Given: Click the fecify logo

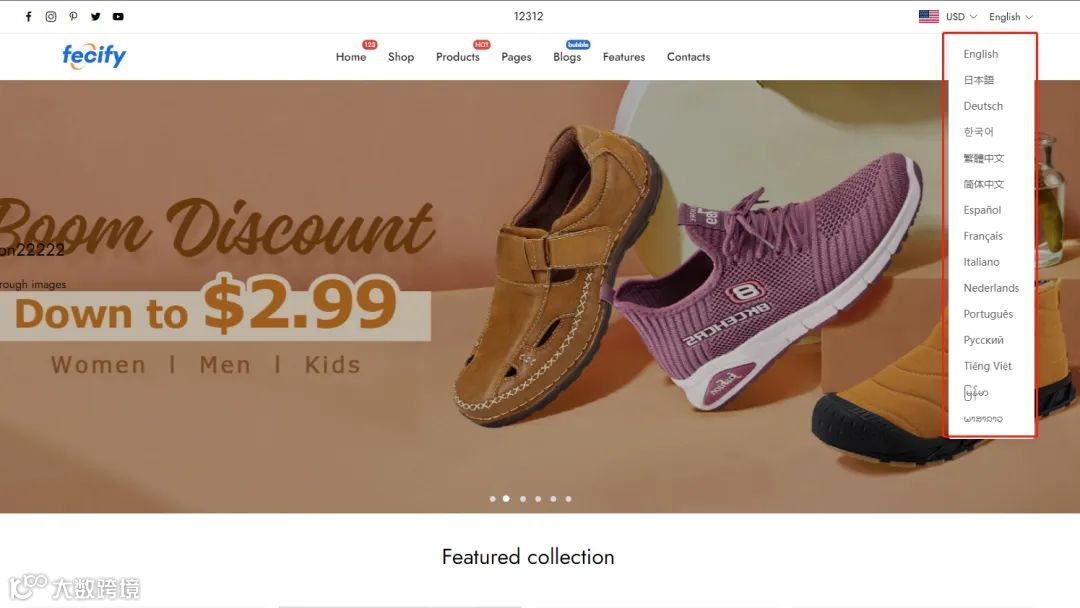Looking at the screenshot, I should (x=94, y=56).
